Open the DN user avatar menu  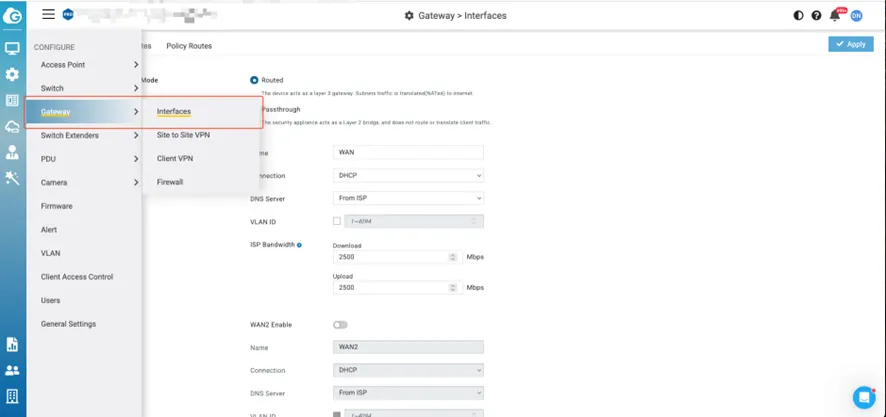857,16
